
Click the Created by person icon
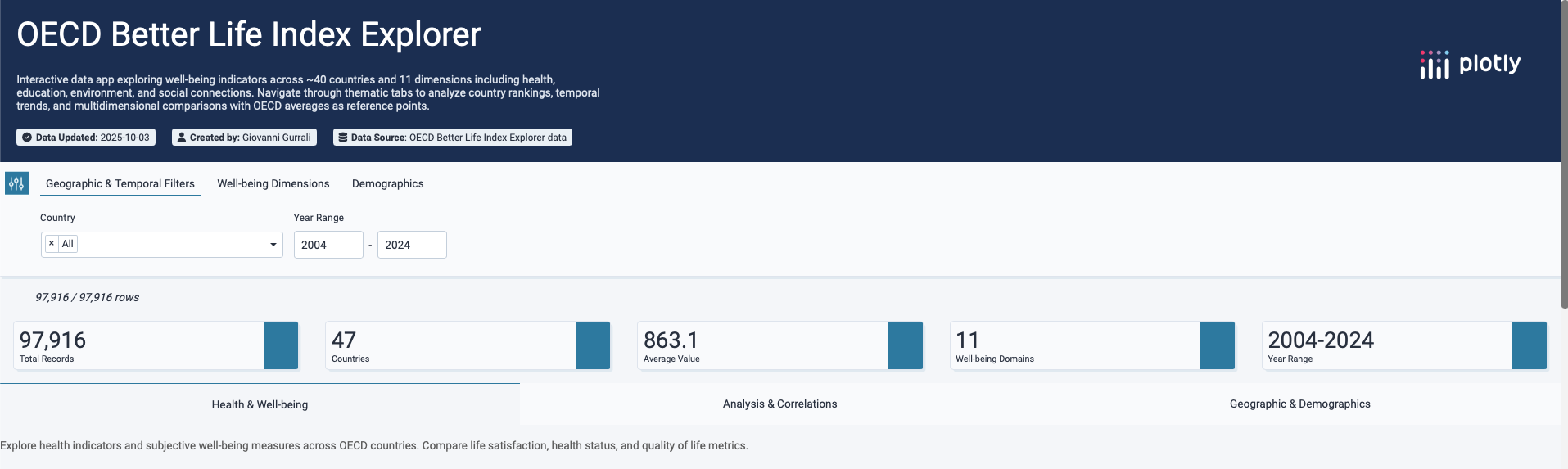point(182,138)
